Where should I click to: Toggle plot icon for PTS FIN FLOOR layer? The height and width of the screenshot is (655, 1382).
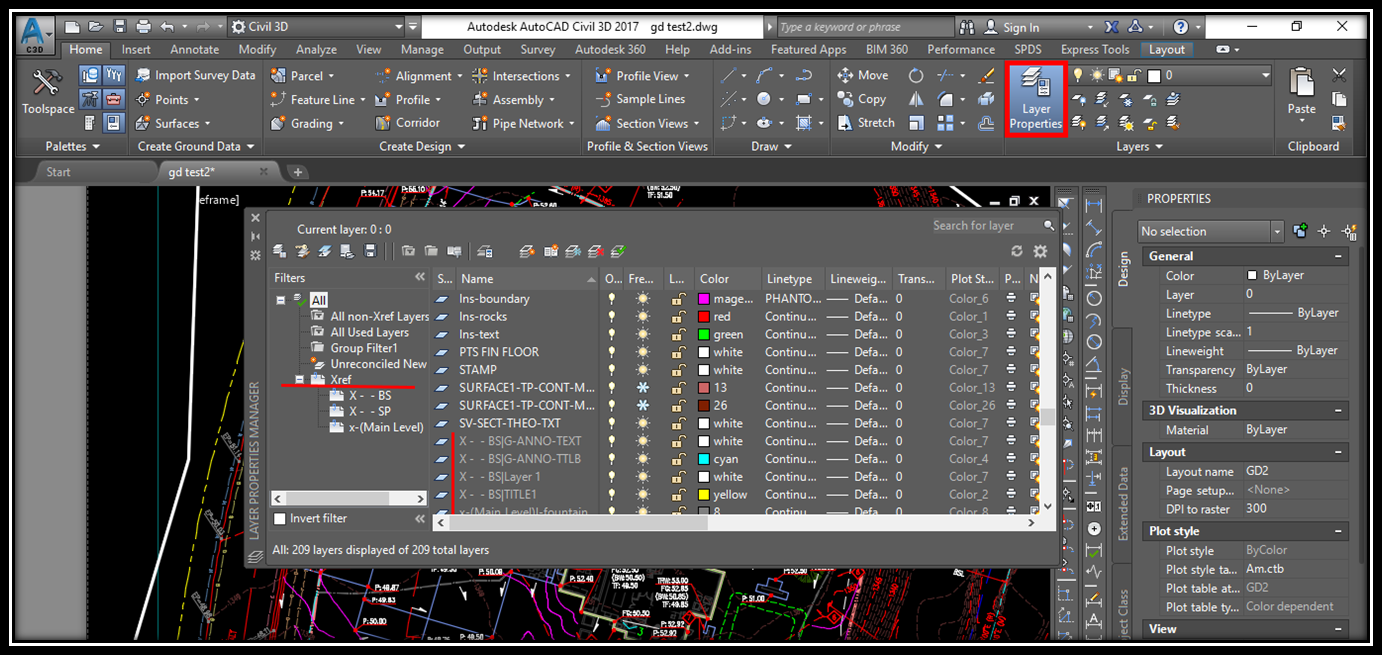(x=1012, y=352)
